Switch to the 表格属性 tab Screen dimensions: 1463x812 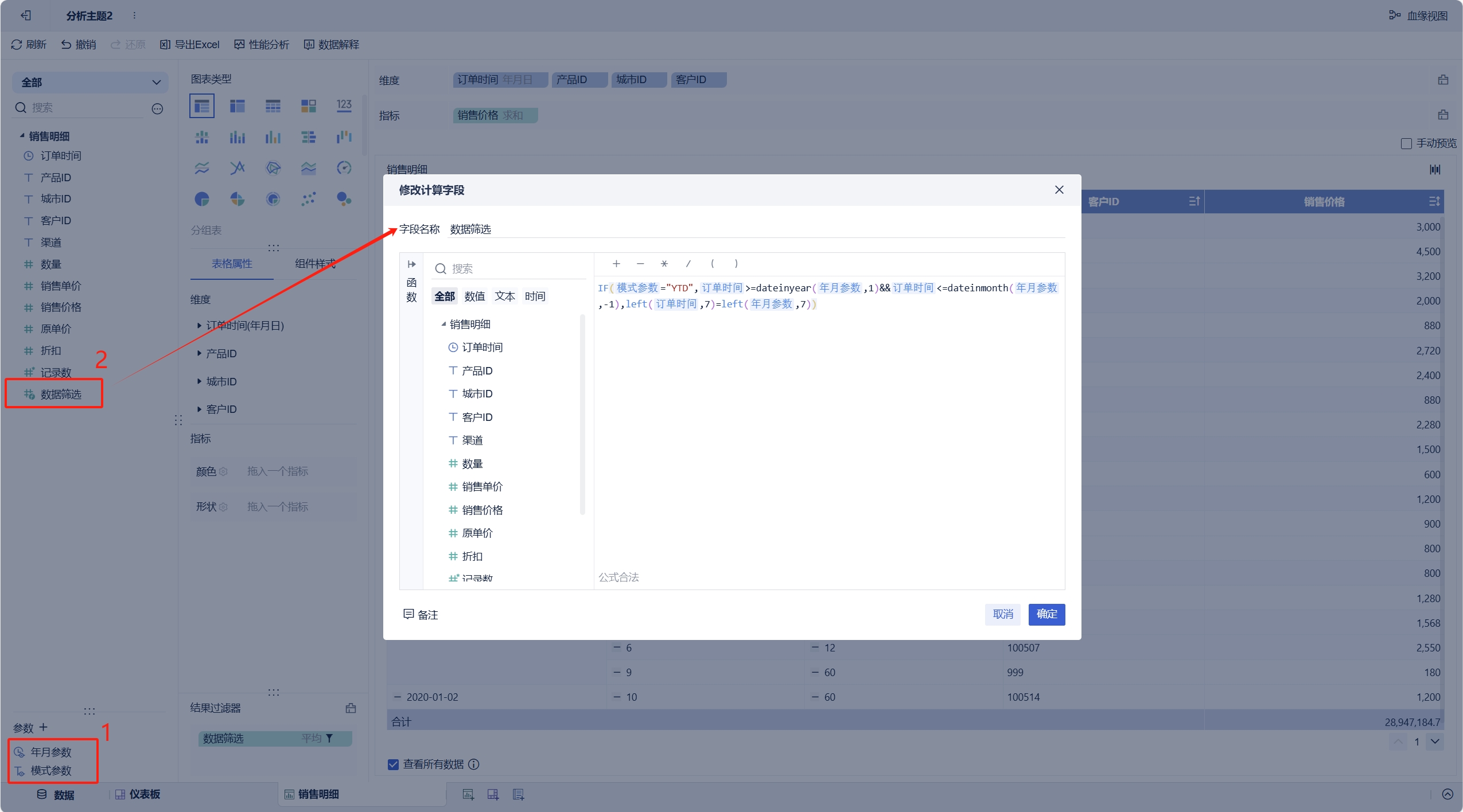(232, 264)
